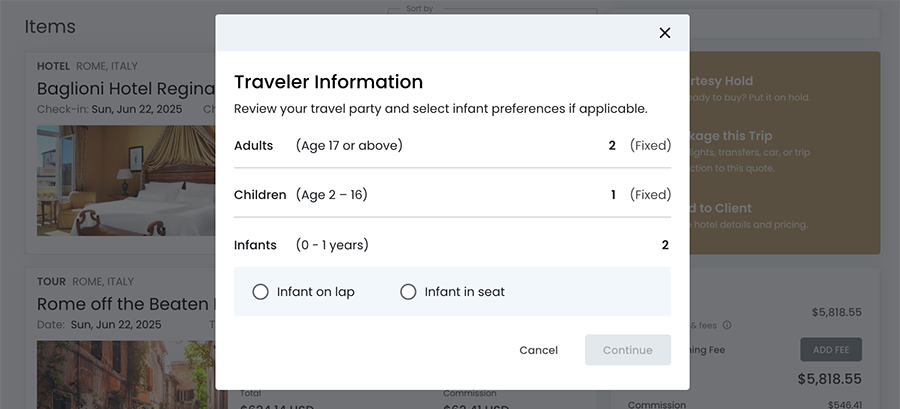This screenshot has height=409, width=900.
Task: Close the Traveler Information dialog with X
Action: (665, 33)
